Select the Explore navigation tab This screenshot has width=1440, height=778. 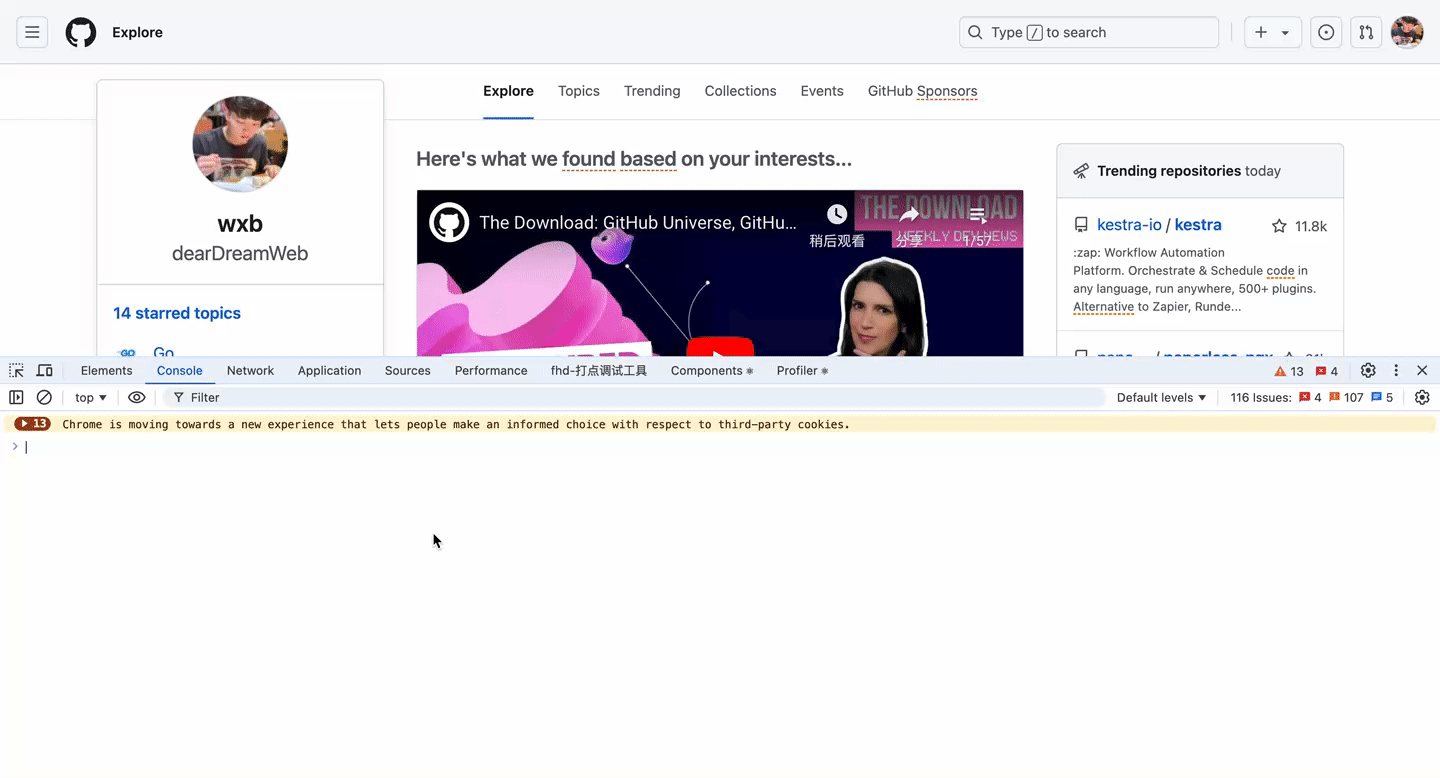508,91
